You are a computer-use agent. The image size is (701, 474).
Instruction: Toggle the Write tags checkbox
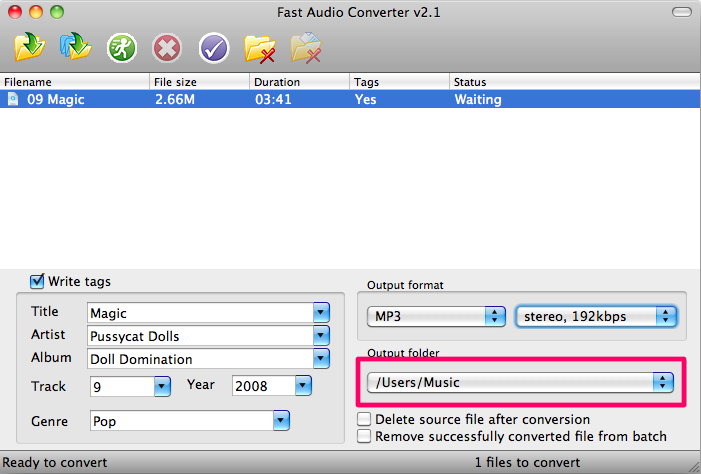click(37, 281)
